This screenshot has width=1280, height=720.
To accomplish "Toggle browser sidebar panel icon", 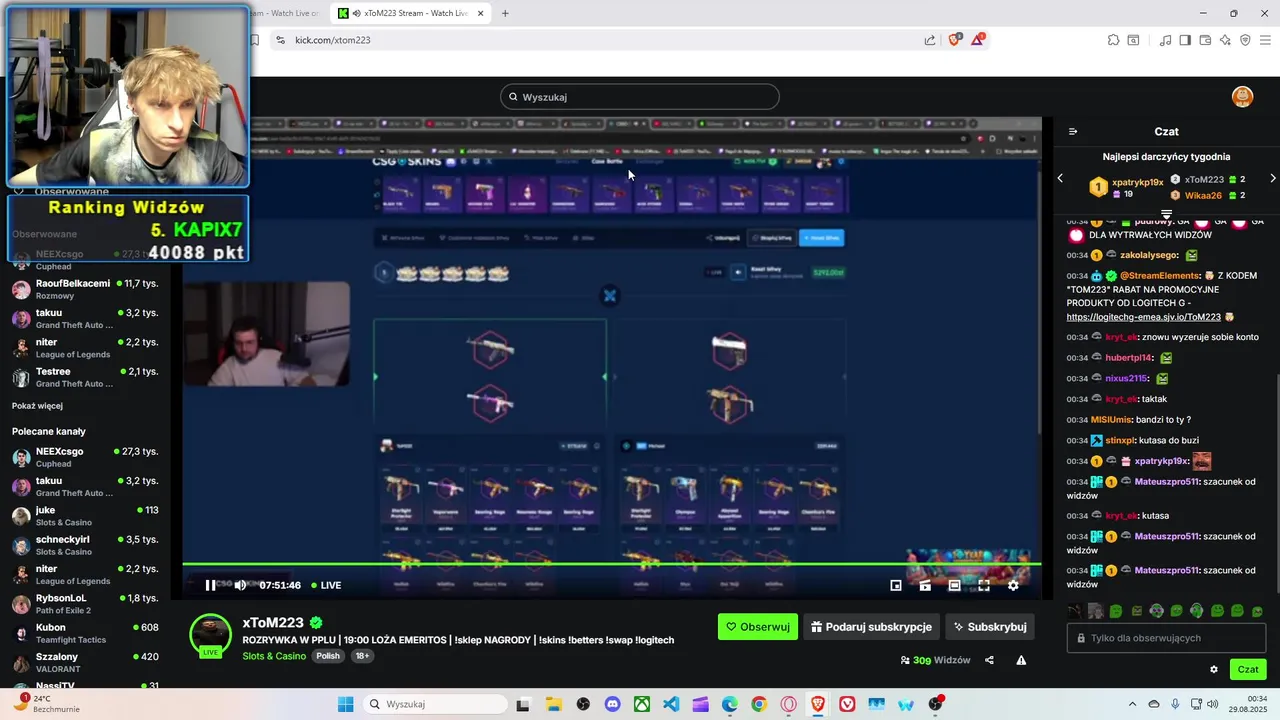I will coord(1185,40).
